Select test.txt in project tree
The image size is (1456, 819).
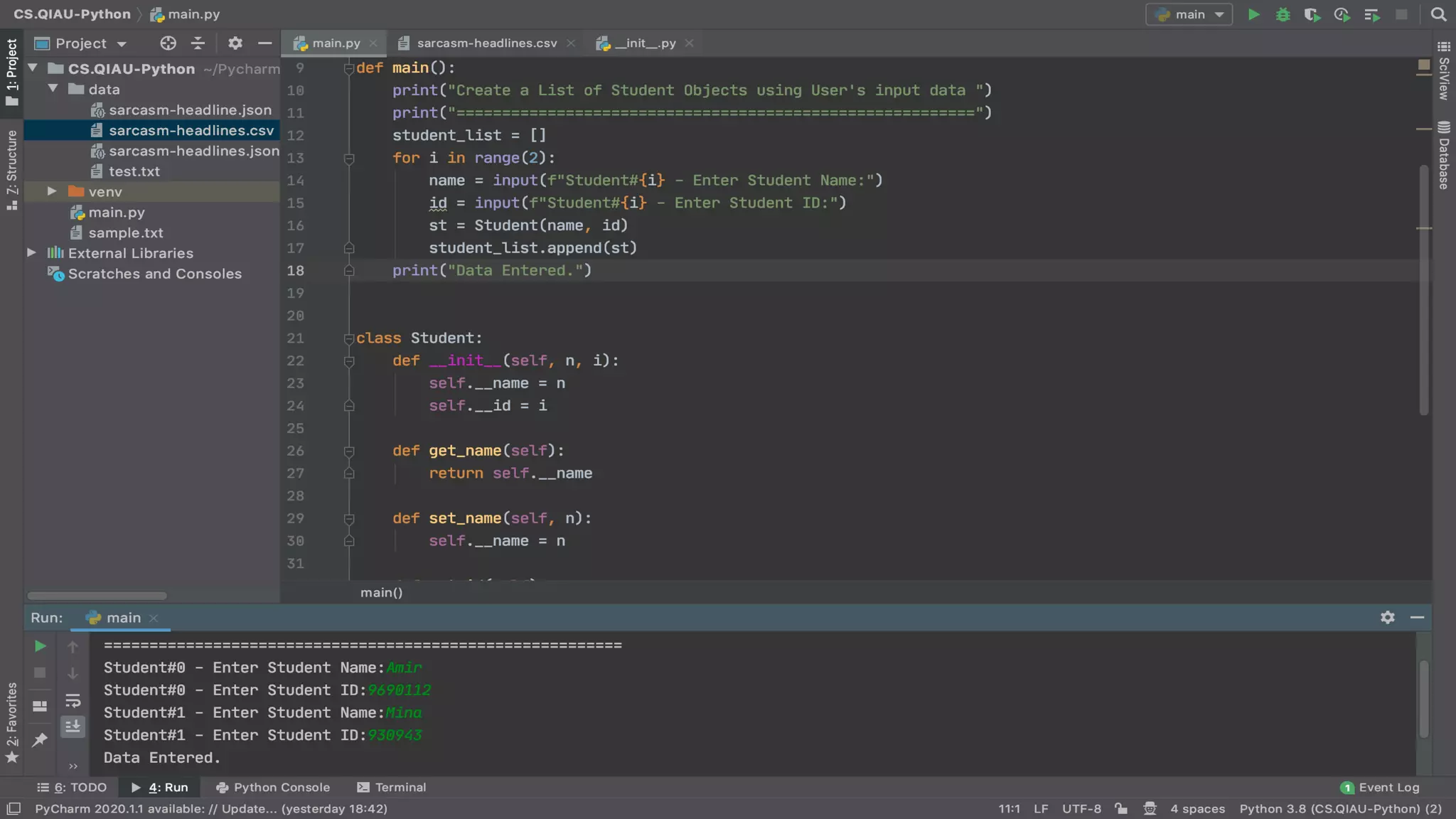click(134, 171)
